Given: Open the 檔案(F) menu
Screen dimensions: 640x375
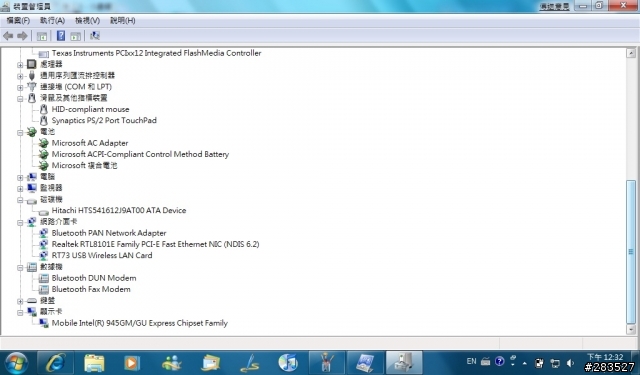Looking at the screenshot, I should click(x=18, y=20).
